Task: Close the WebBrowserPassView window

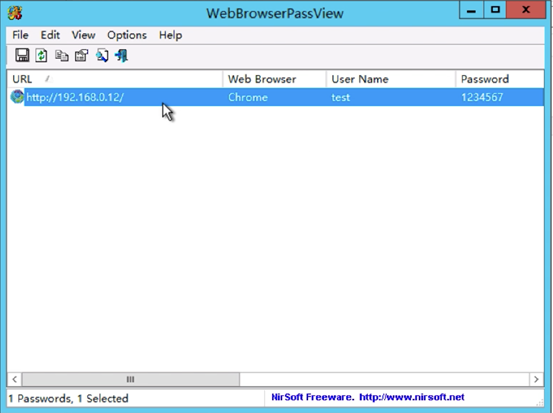Action: click(526, 10)
